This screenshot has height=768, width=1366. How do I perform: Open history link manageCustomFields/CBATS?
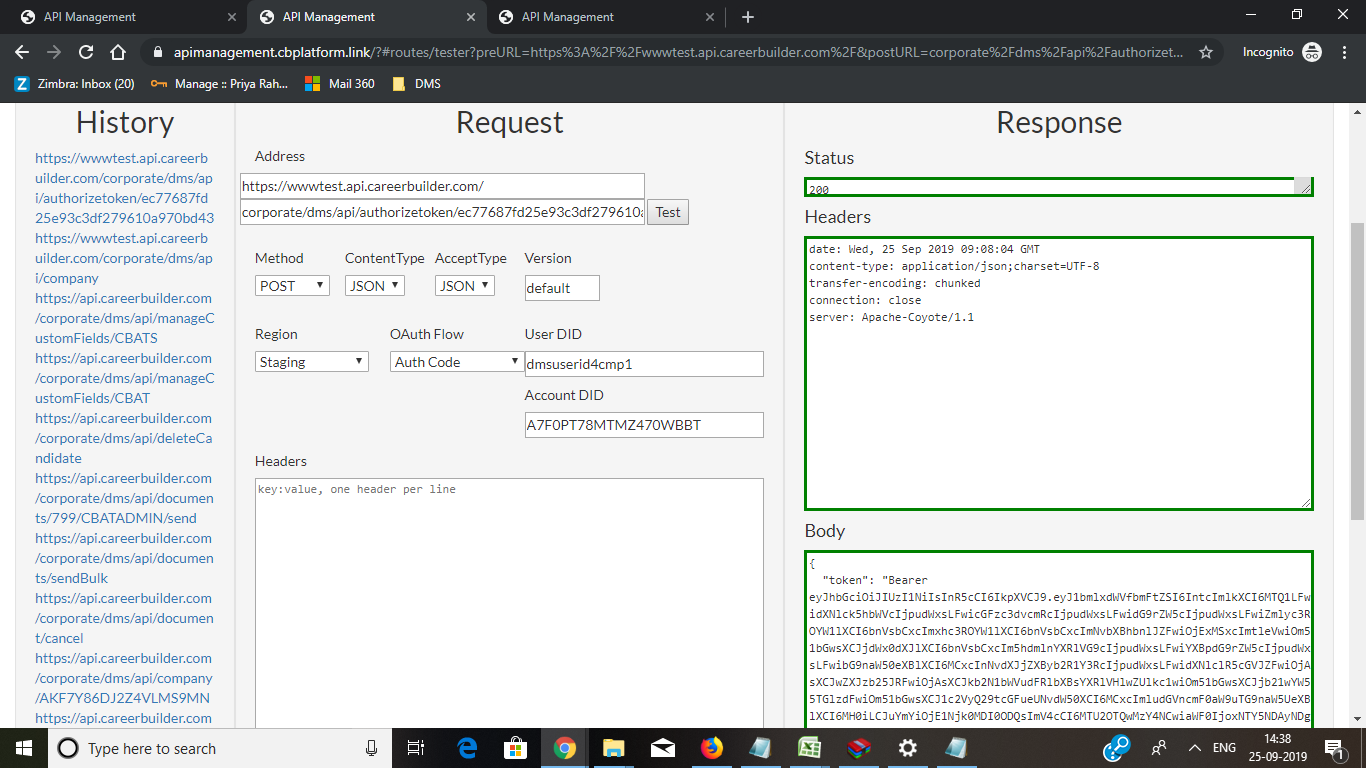[x=124, y=318]
